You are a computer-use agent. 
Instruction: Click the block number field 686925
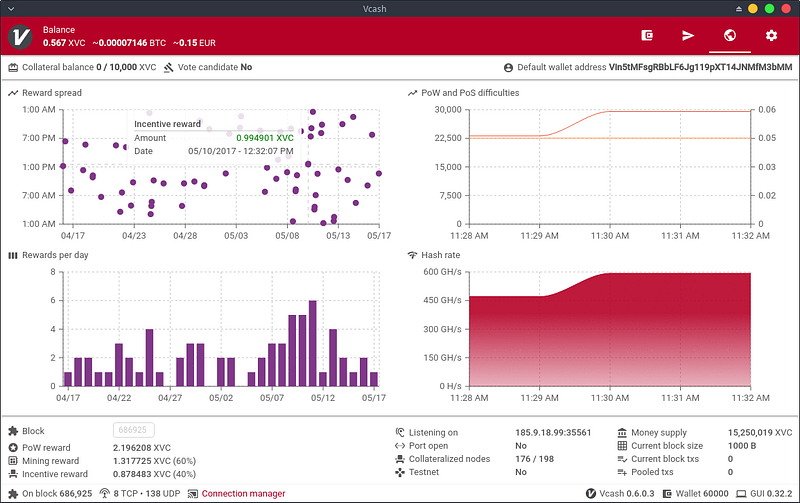point(133,430)
